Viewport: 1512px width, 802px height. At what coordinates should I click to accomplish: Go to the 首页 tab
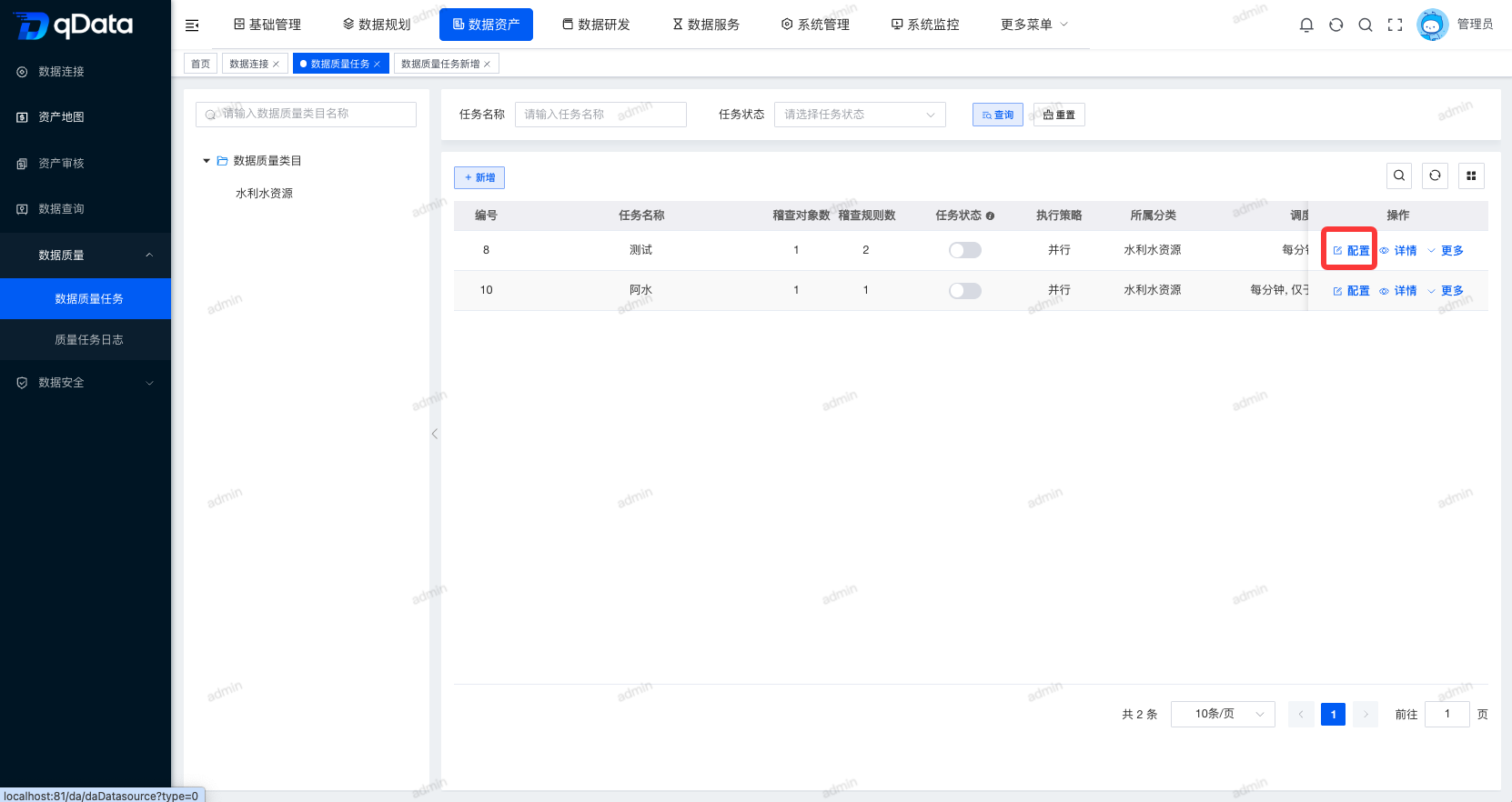(x=200, y=64)
